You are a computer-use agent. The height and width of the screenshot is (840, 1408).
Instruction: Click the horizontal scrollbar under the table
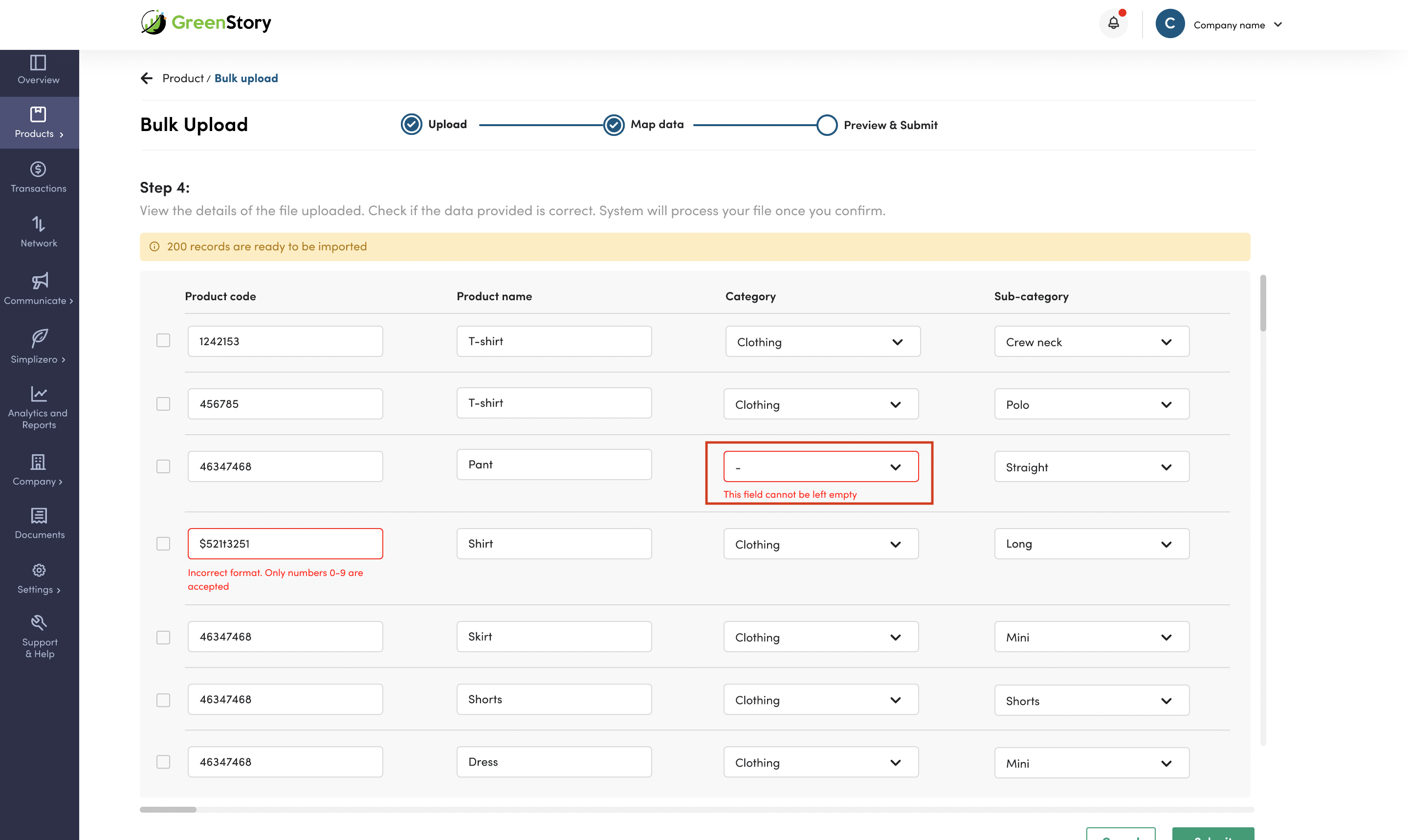(168, 809)
